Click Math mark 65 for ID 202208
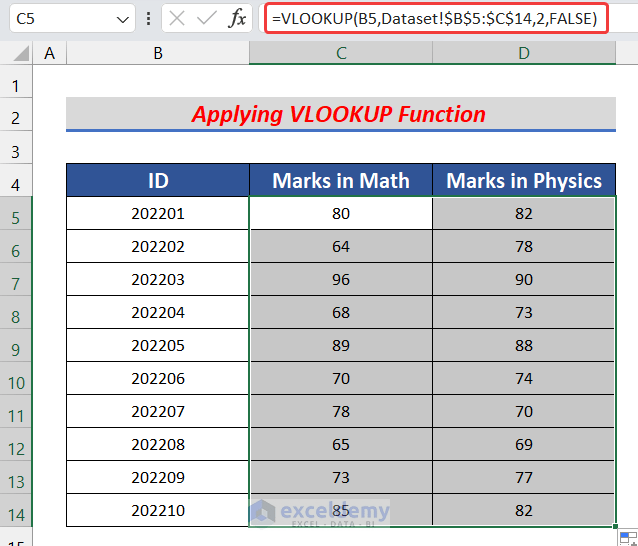The width and height of the screenshot is (638, 546). point(341,444)
